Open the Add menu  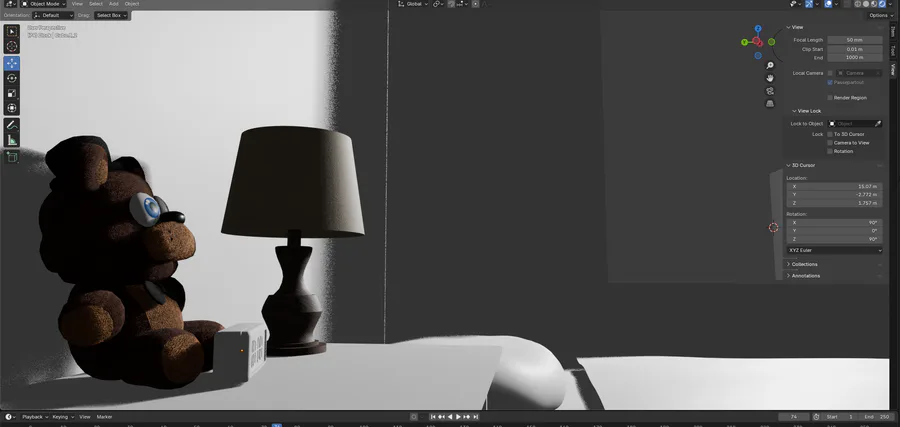tap(114, 3)
